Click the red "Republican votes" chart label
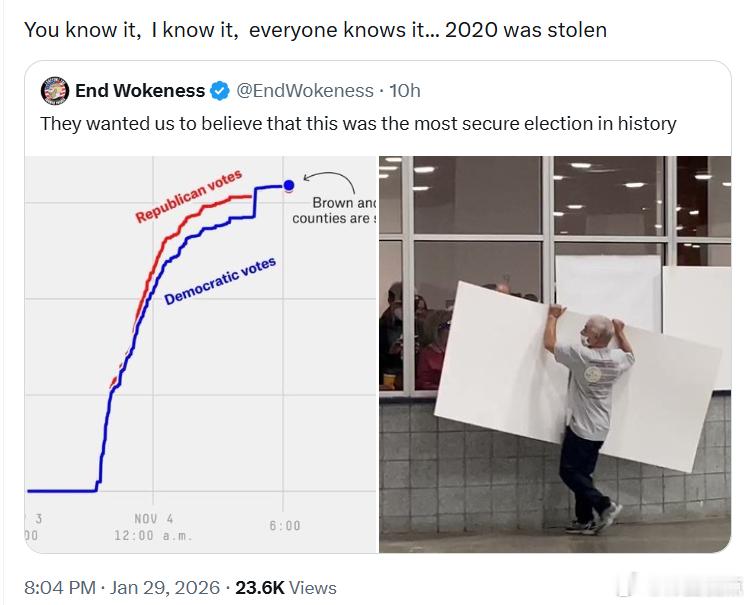This screenshot has width=751, height=605. 188,196
